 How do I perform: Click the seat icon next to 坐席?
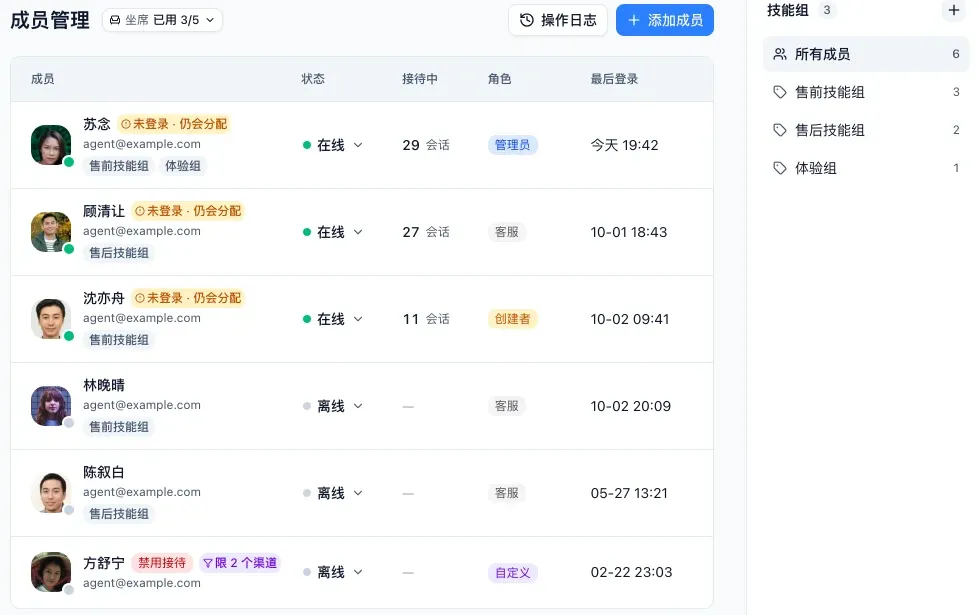pos(115,20)
